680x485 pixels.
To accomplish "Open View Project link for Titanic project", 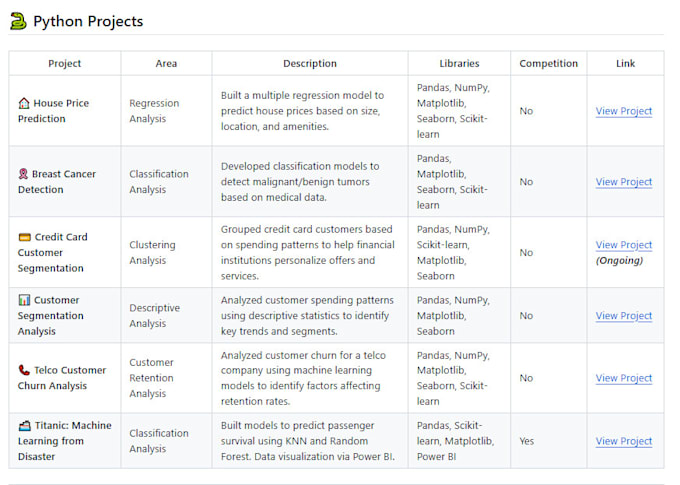I will tap(624, 441).
